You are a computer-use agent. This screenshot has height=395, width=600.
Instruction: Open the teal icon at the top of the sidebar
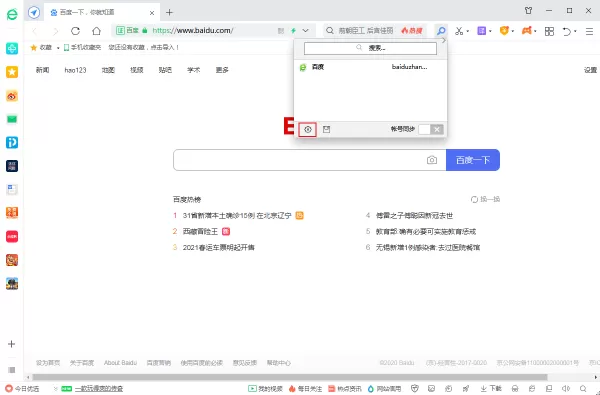[12, 48]
